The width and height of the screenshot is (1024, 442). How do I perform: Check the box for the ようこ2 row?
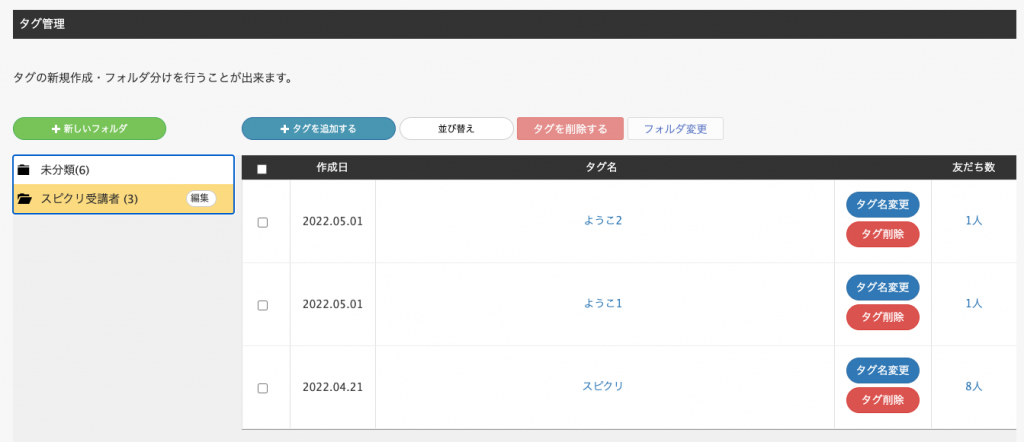click(263, 223)
